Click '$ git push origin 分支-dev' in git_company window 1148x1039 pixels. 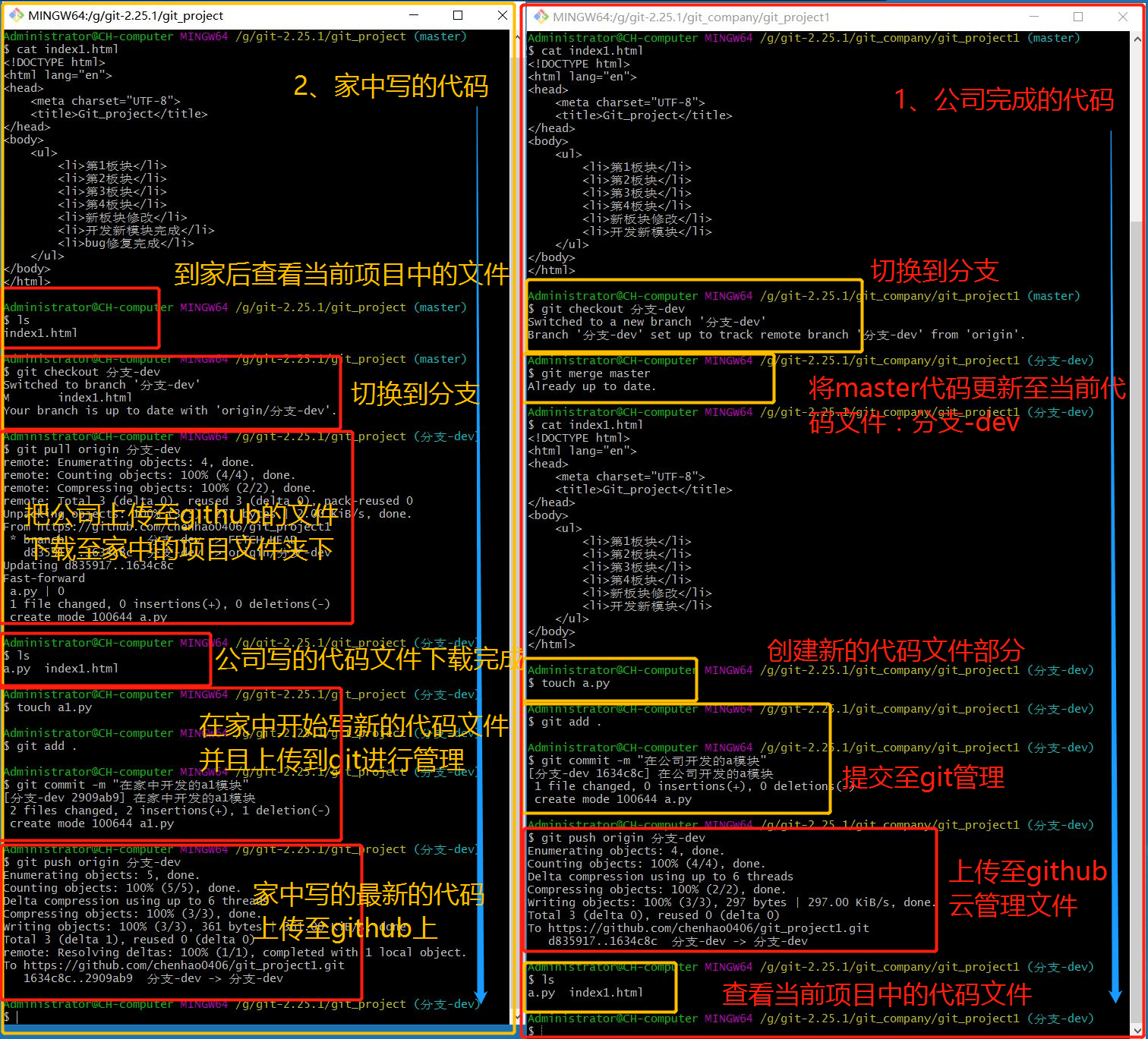(617, 838)
